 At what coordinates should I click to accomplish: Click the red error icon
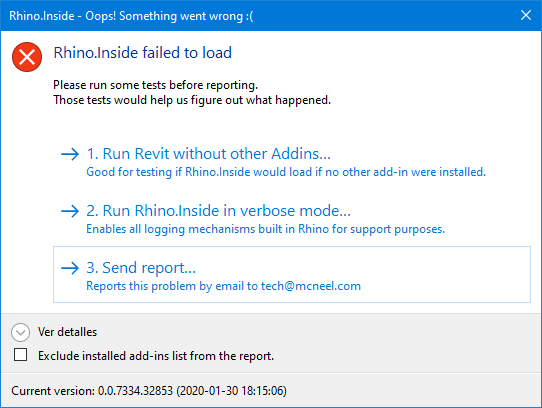27,57
